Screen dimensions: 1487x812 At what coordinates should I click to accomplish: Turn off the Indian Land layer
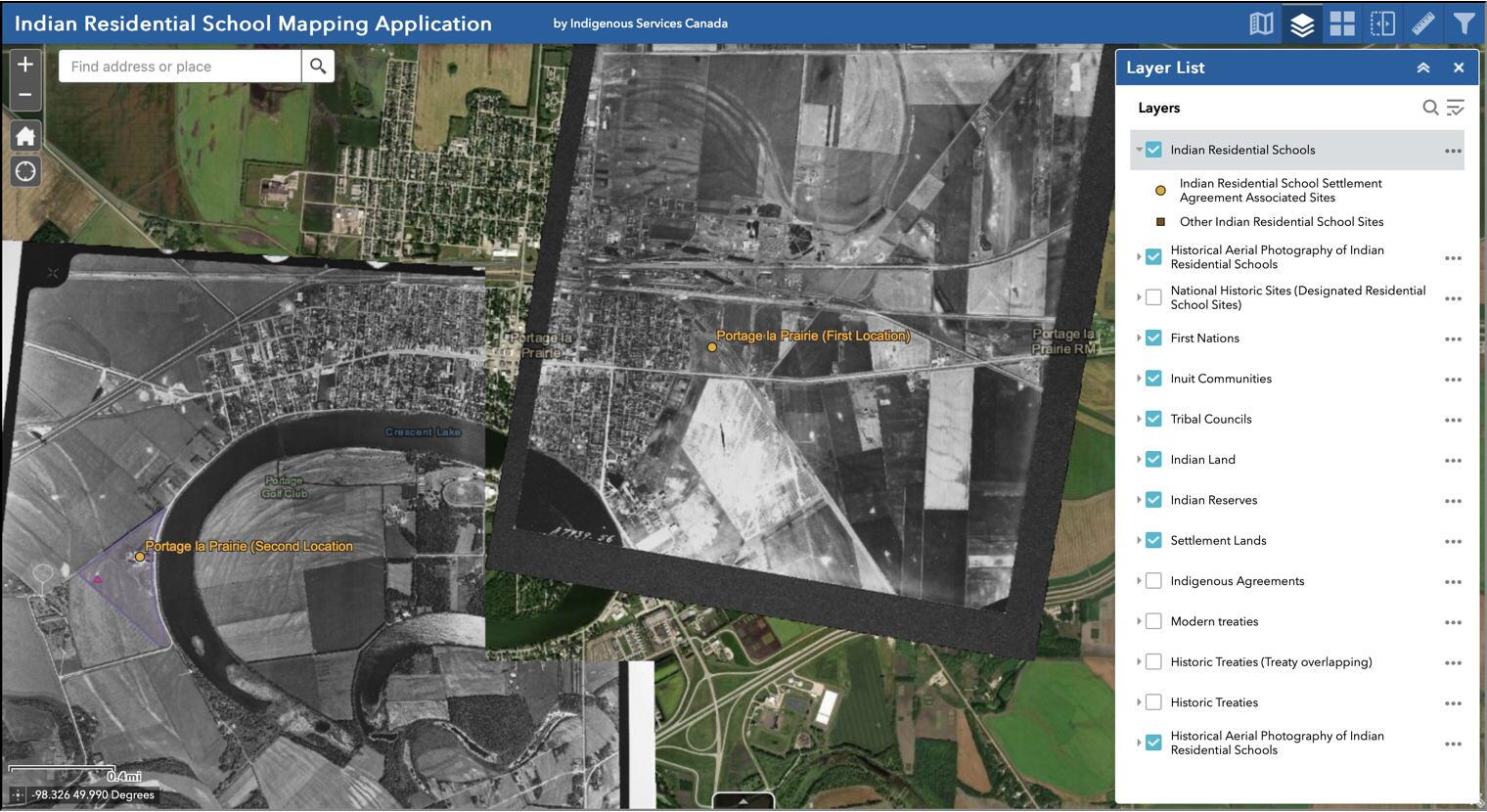1153,459
